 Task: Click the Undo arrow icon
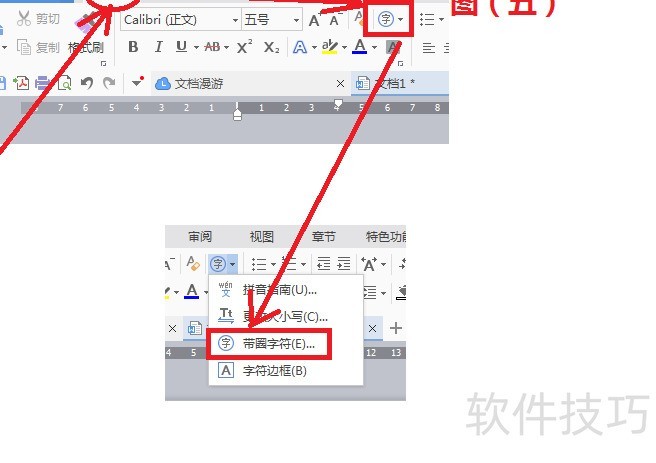pos(87,83)
